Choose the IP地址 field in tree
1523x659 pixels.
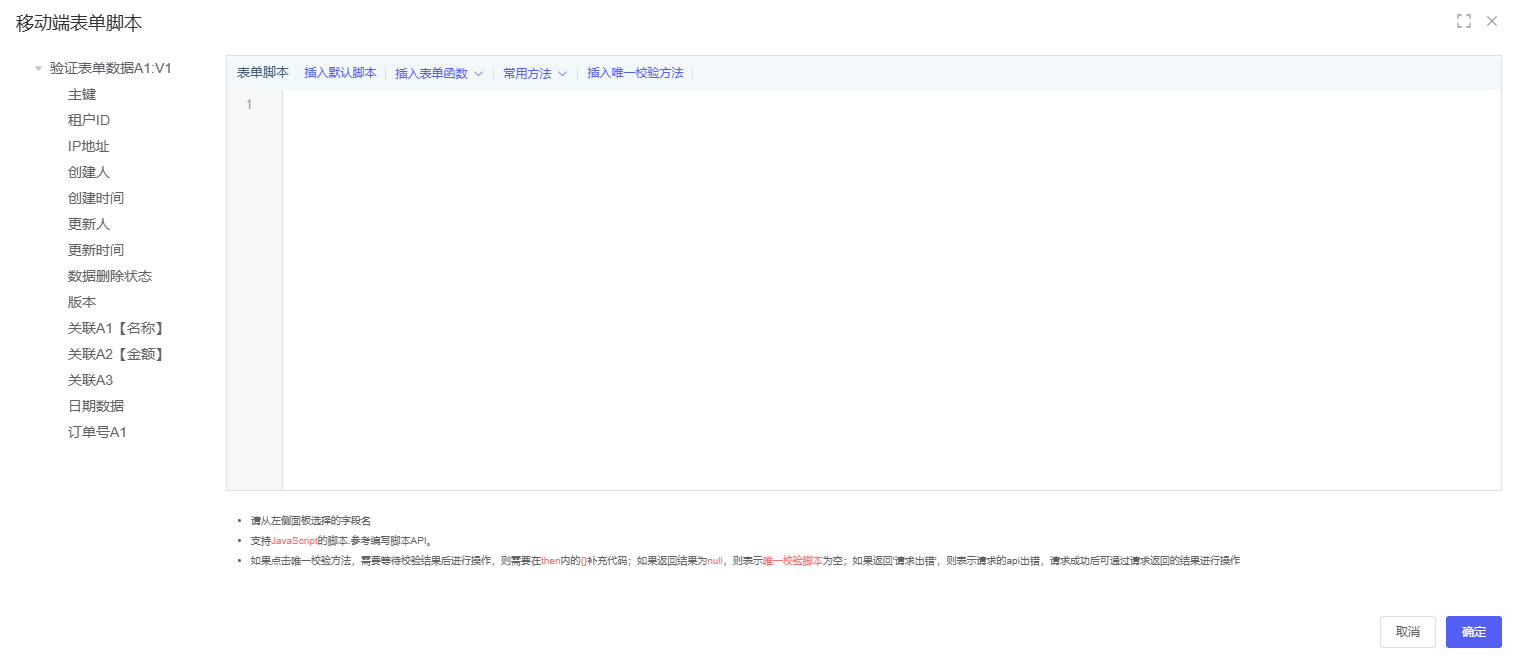pyautogui.click(x=89, y=146)
